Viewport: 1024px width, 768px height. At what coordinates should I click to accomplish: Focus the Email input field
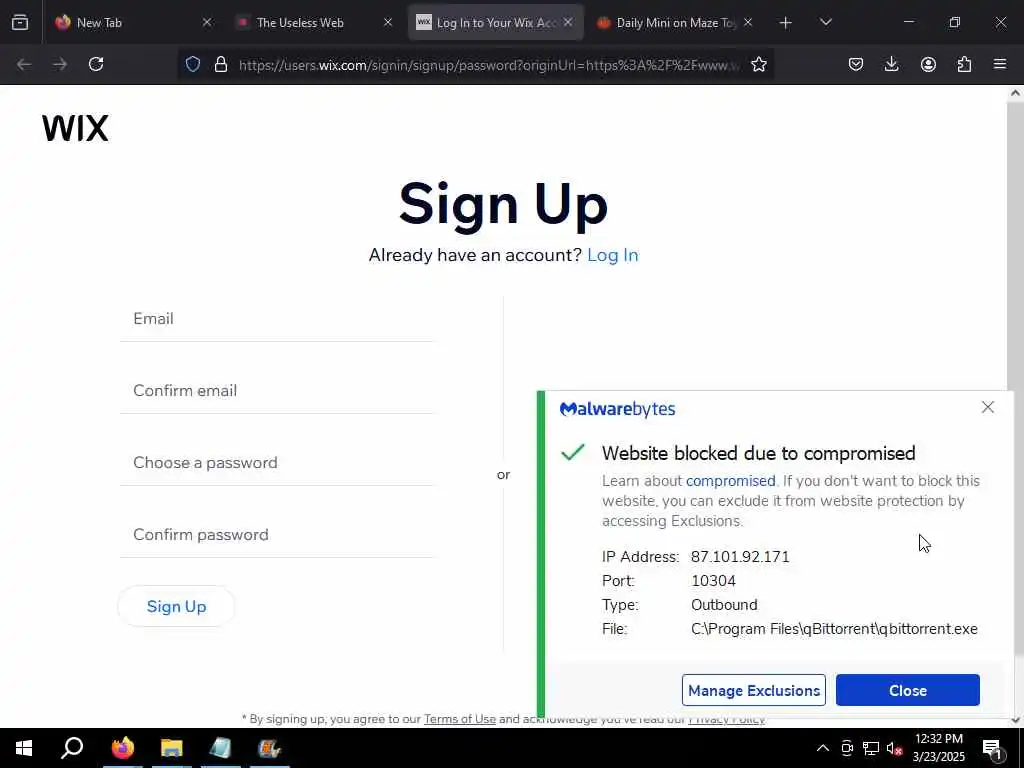point(277,319)
